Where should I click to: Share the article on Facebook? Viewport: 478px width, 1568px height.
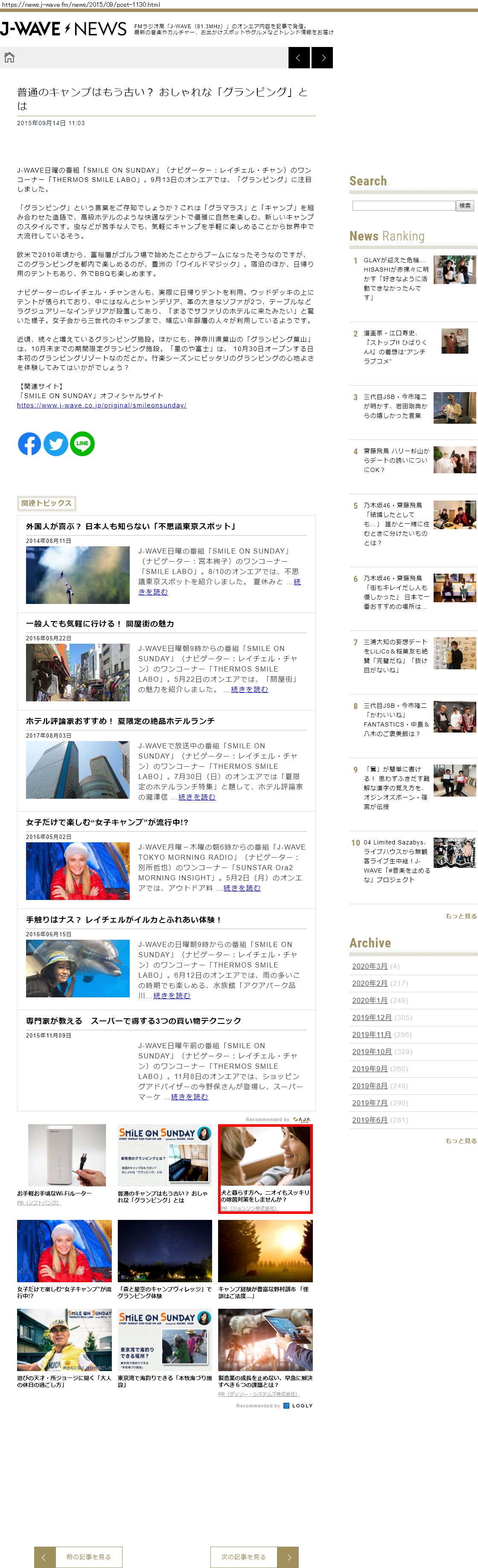(x=29, y=444)
